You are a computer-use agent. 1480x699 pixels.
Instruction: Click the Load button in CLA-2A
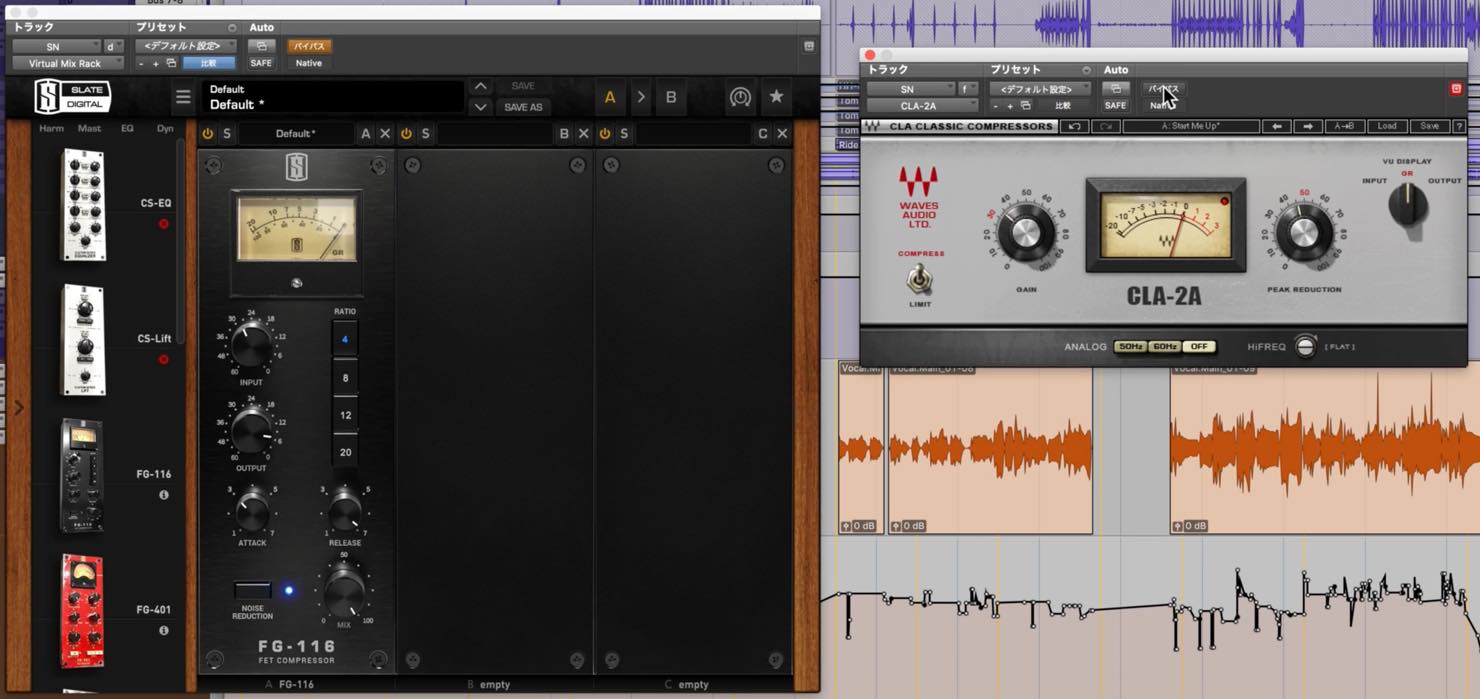pyautogui.click(x=1387, y=127)
